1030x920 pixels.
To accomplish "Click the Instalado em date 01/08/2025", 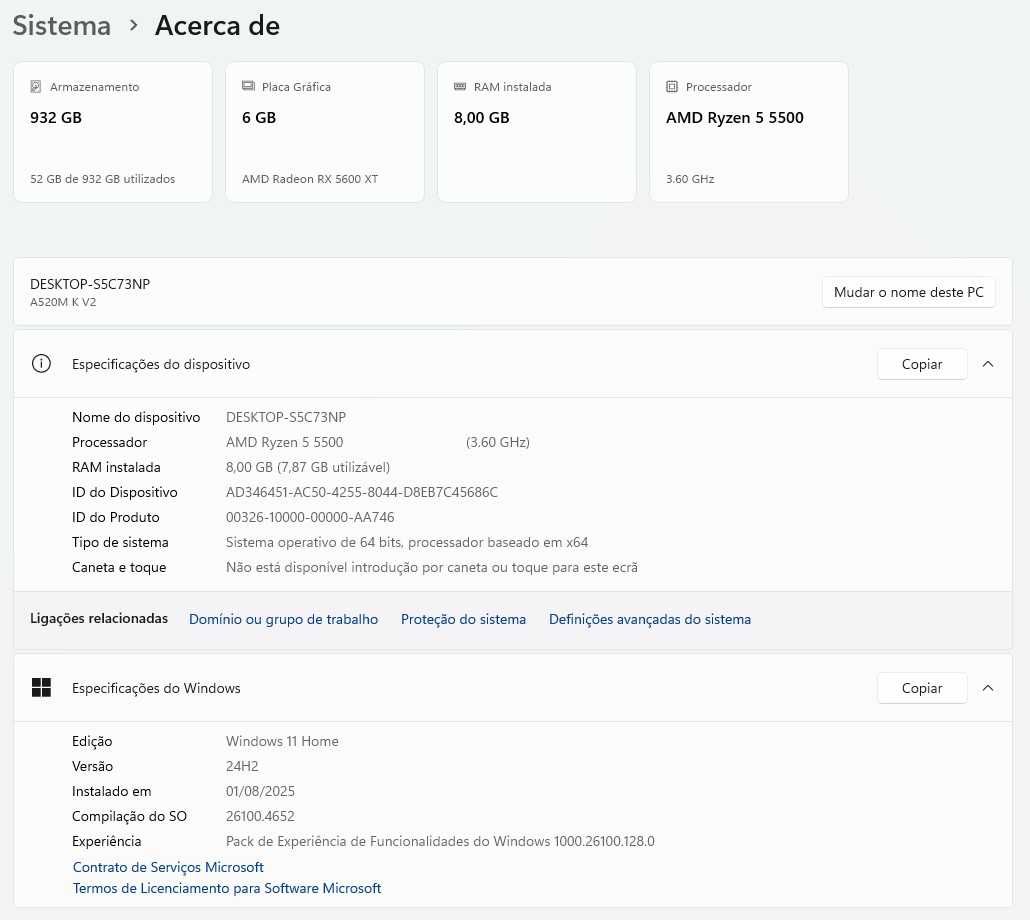I will tap(260, 791).
